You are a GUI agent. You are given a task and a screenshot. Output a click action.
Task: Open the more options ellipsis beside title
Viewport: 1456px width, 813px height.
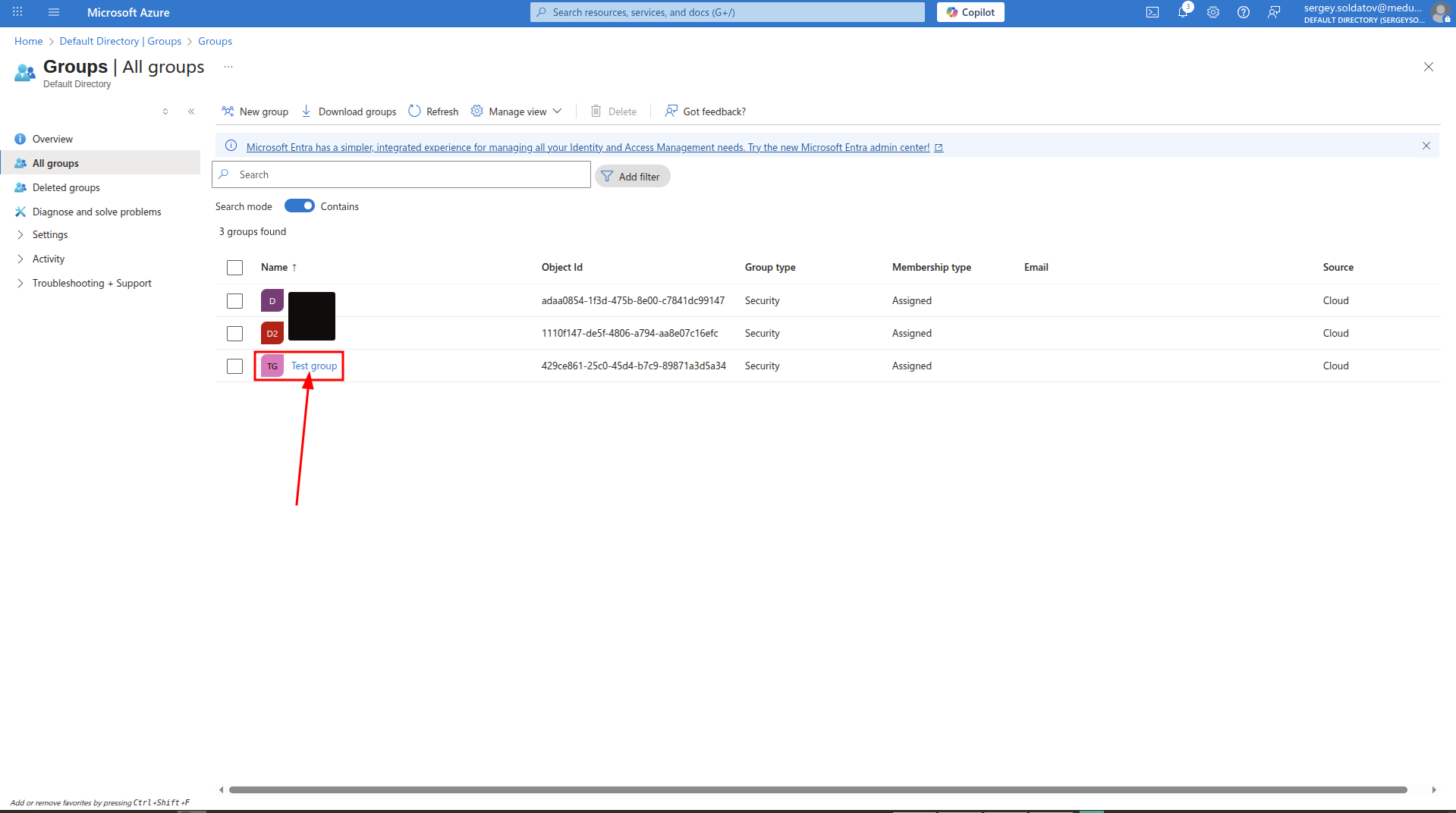[x=228, y=67]
